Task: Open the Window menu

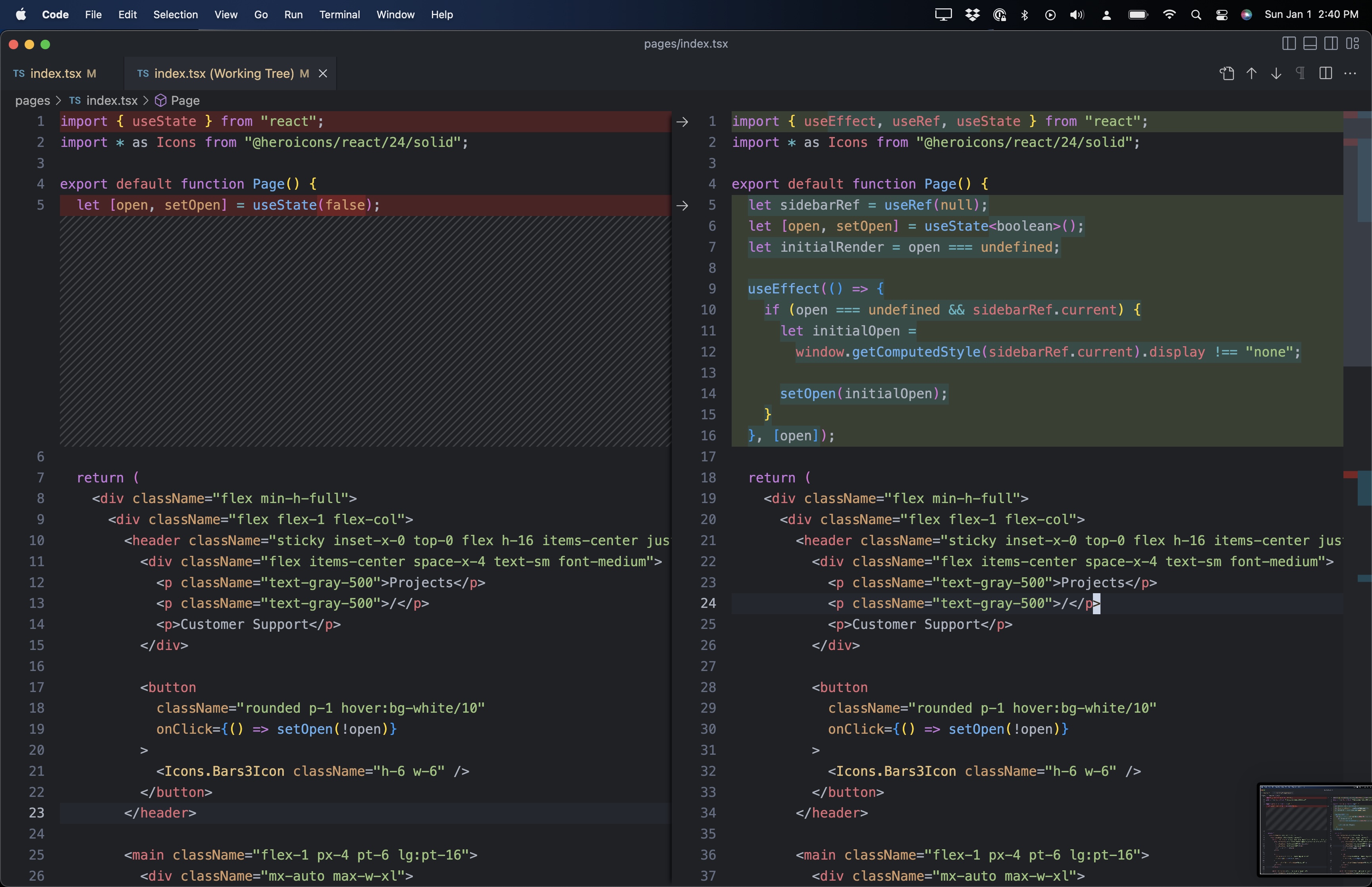Action: click(x=395, y=14)
